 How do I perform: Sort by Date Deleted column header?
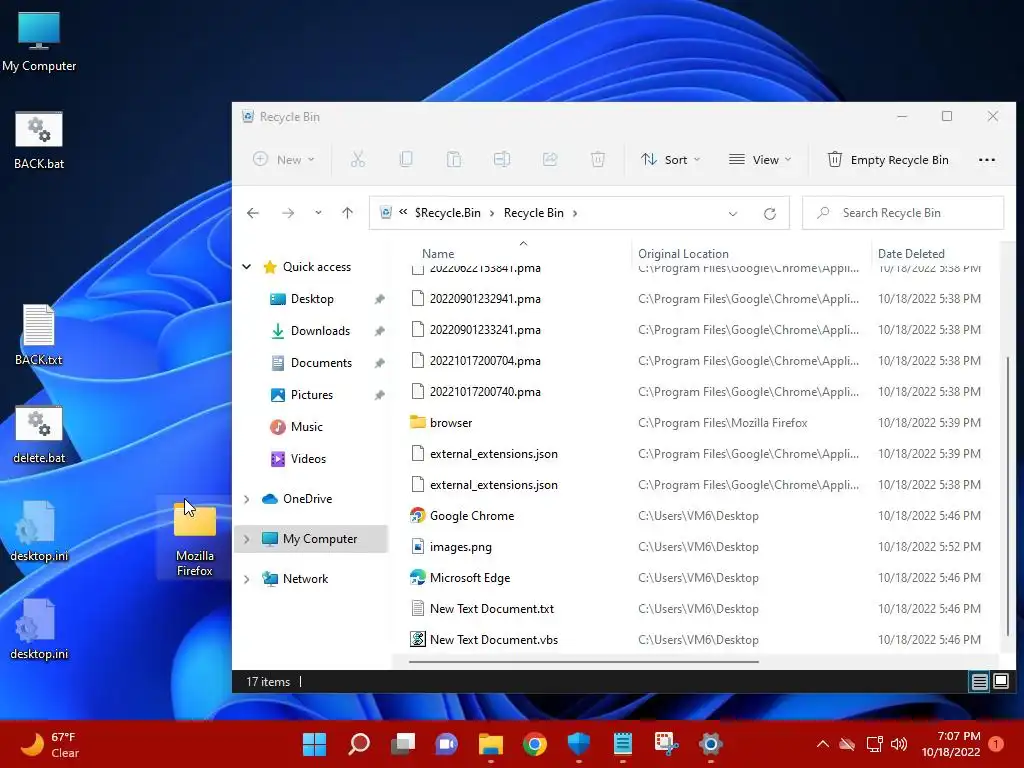coord(911,253)
